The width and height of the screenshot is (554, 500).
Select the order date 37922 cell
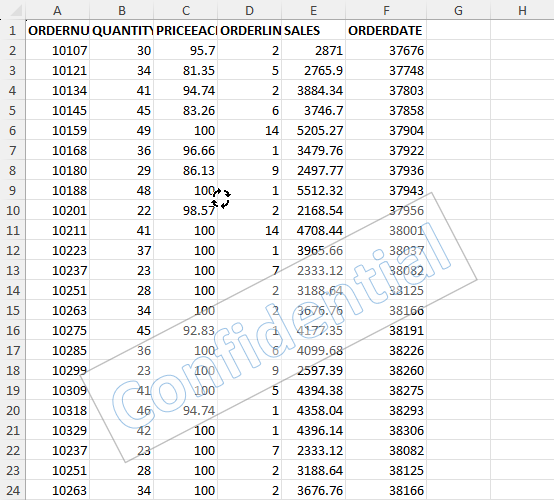(x=386, y=151)
